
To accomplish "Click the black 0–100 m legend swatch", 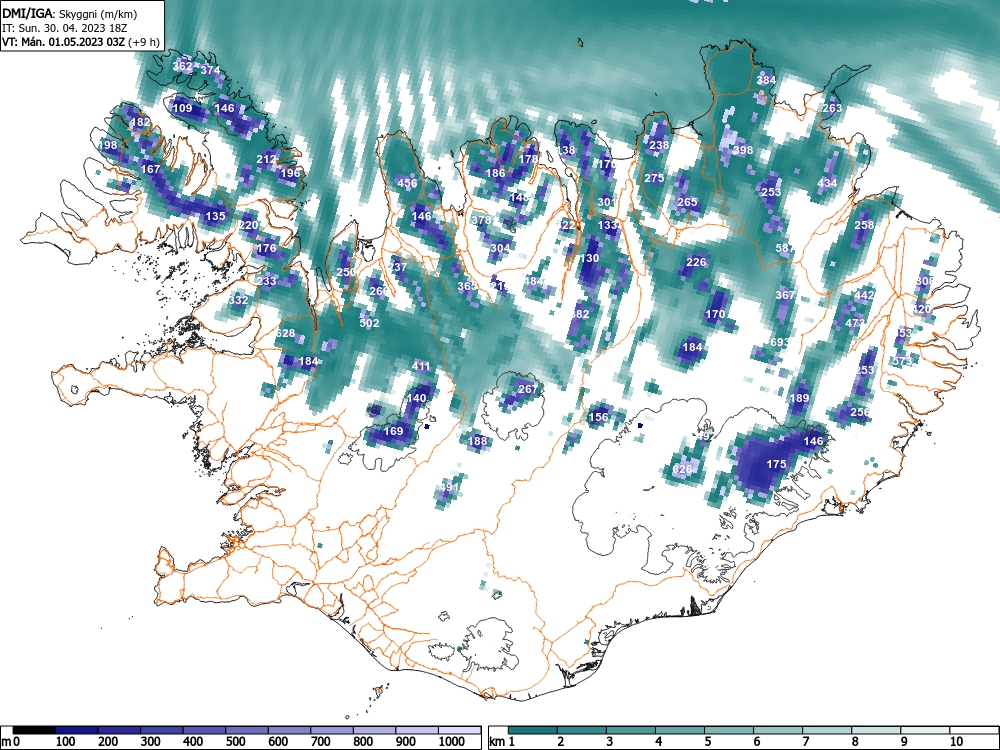I will pyautogui.click(x=34, y=730).
